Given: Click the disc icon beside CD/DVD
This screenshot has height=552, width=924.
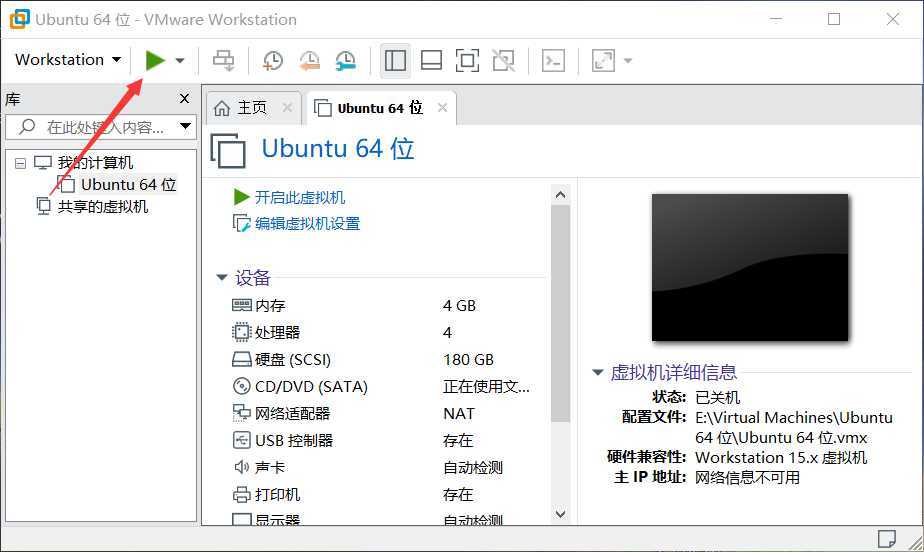Looking at the screenshot, I should click(242, 386).
